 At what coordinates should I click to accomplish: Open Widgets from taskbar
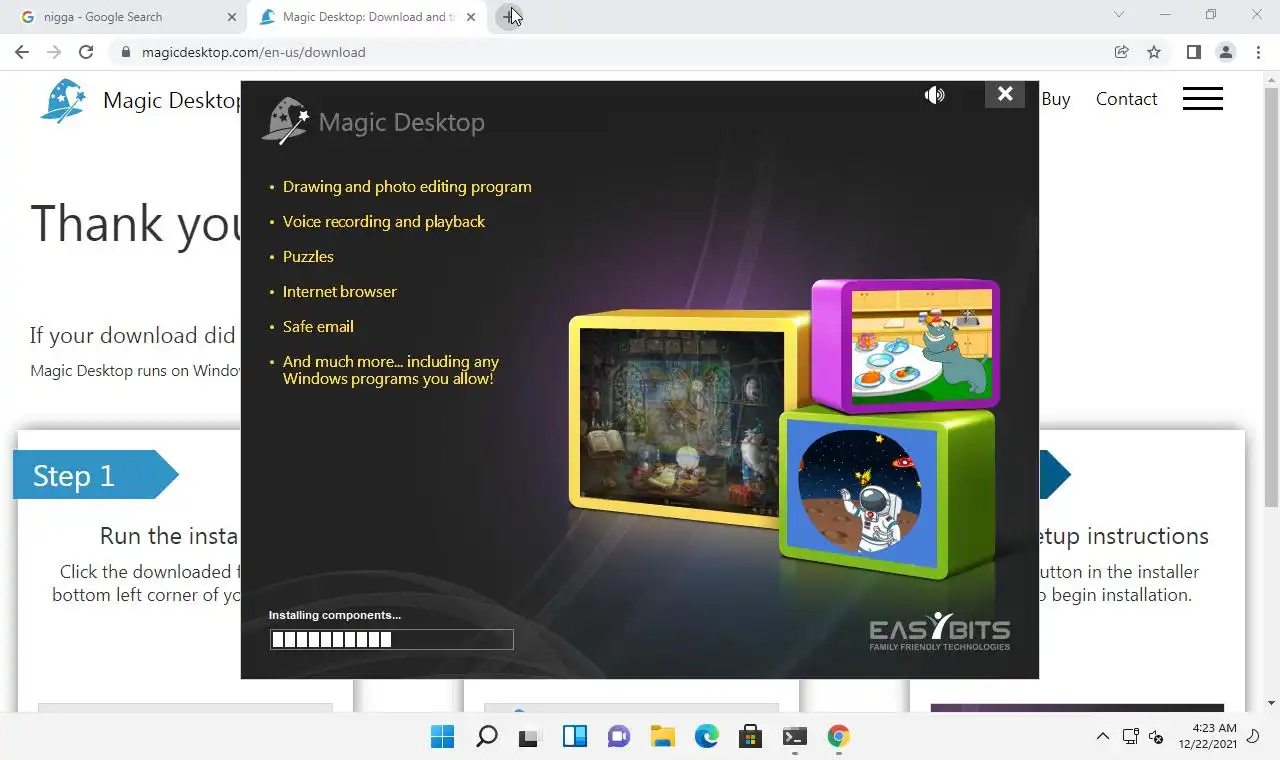[x=574, y=737]
